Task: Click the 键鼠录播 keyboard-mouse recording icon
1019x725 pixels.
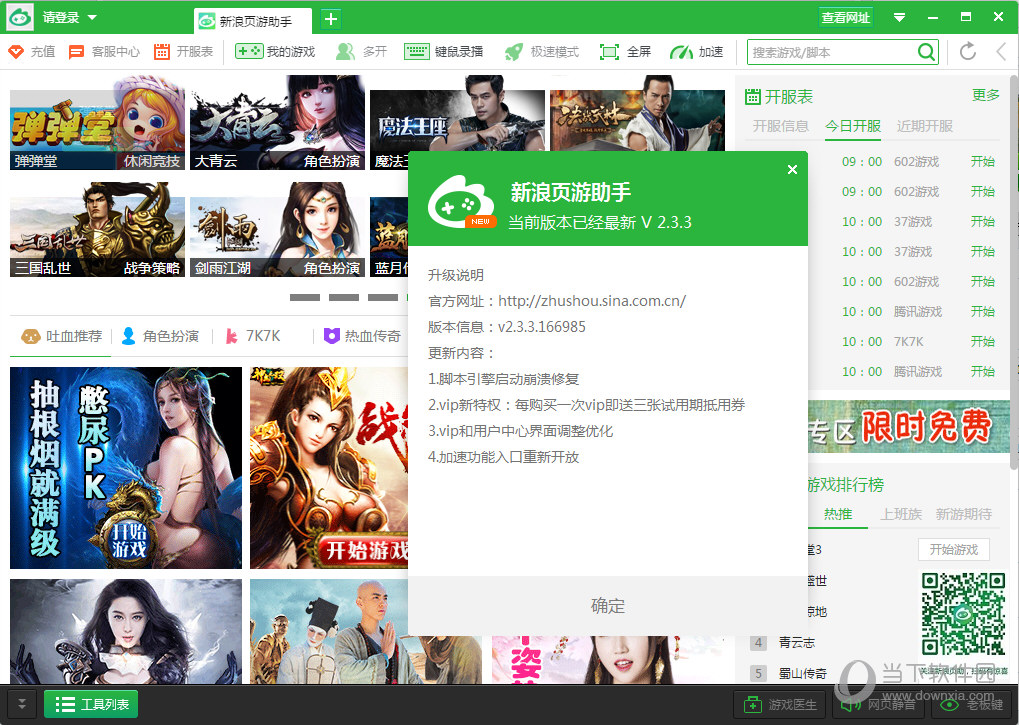Action: [x=443, y=52]
